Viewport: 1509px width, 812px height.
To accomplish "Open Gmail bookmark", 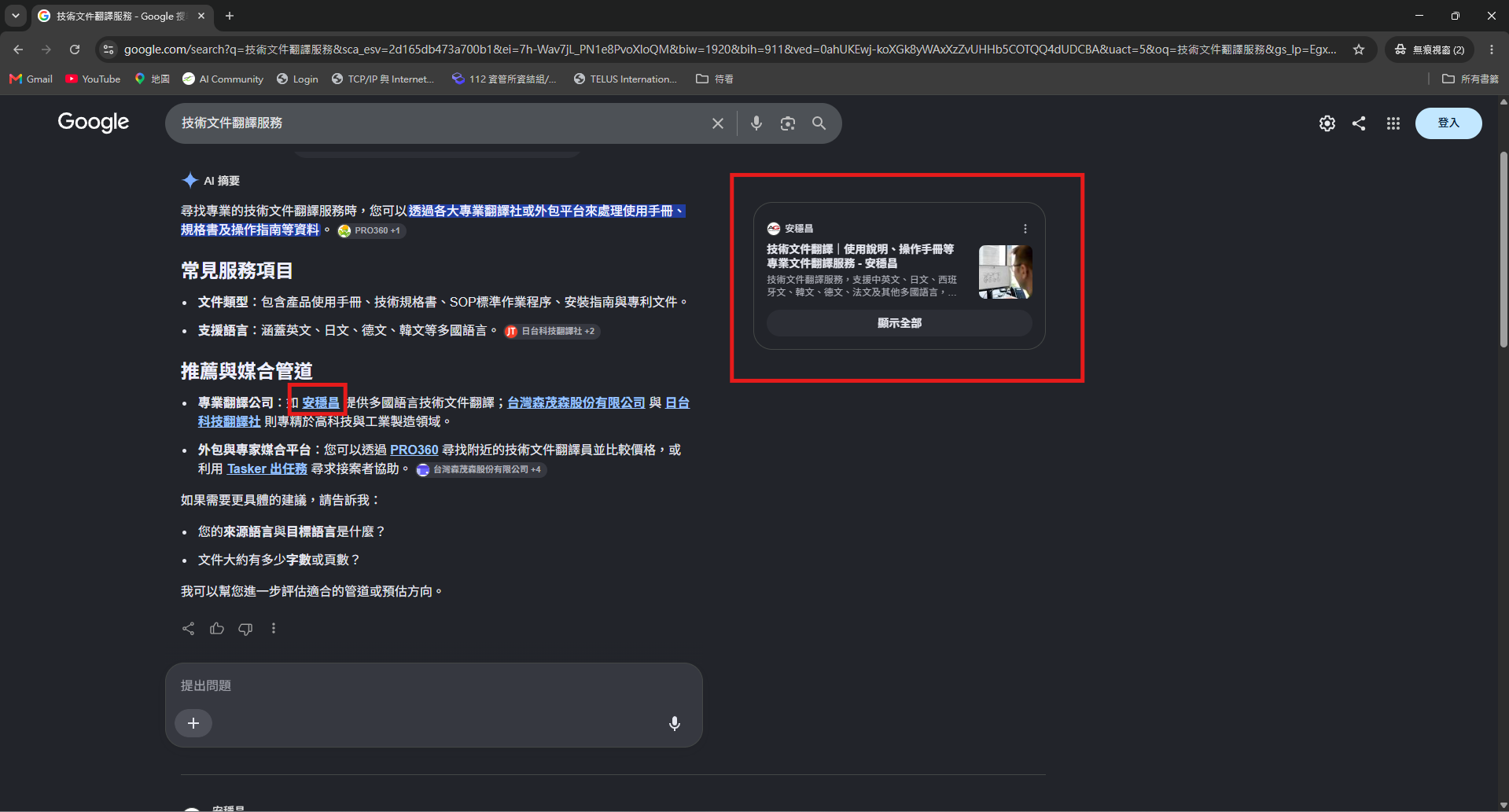I will (x=31, y=79).
